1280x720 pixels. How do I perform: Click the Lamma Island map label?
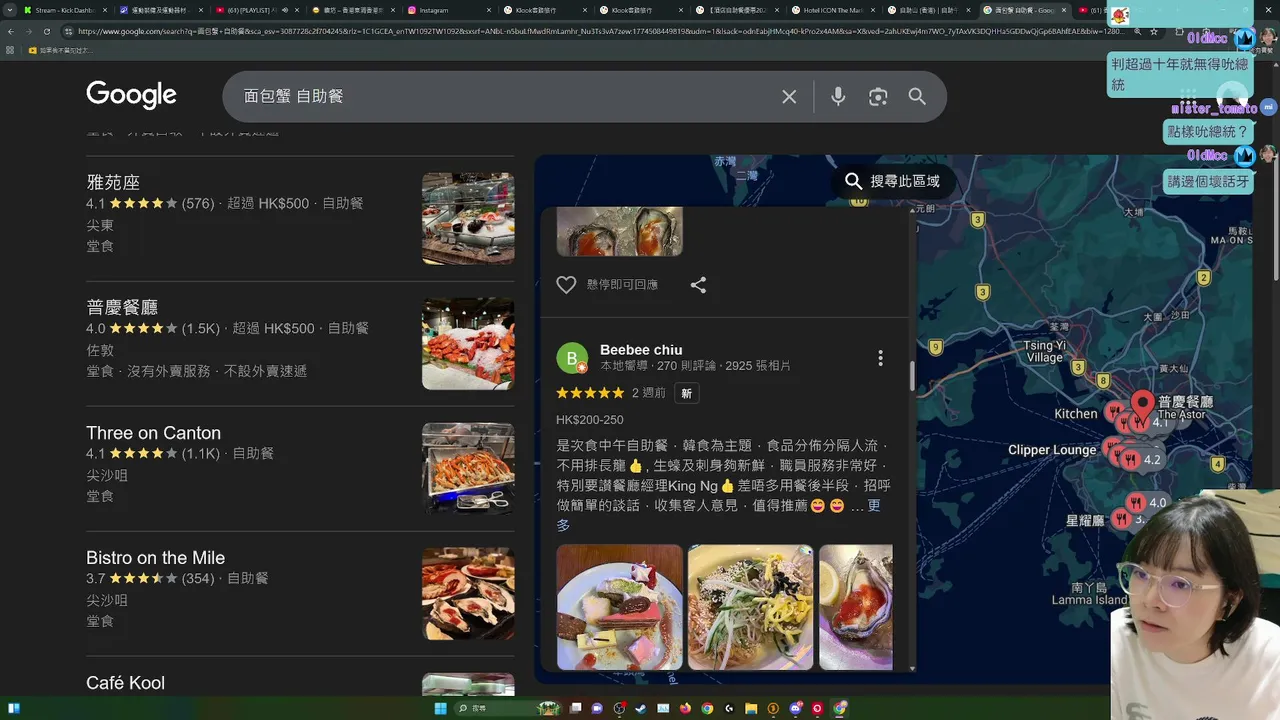(1088, 600)
